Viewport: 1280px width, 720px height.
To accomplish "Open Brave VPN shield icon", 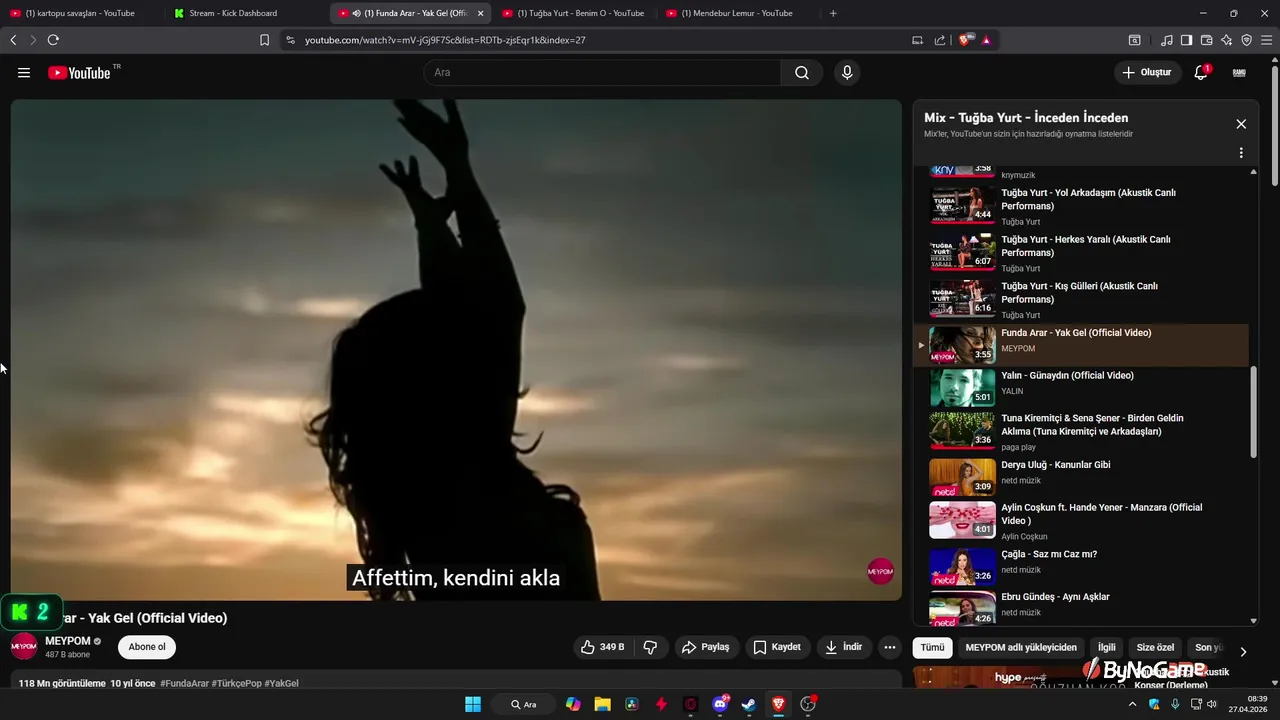I will coord(1246,40).
